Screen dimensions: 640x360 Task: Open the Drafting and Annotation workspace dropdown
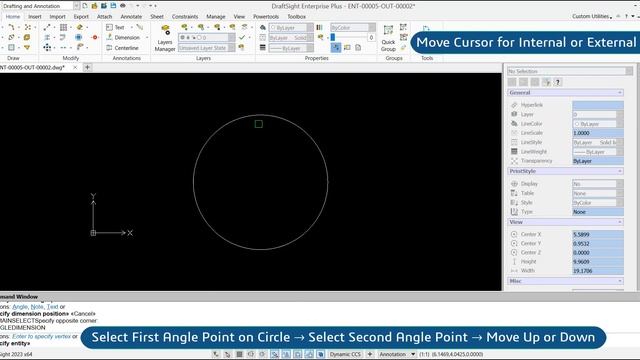point(76,6)
